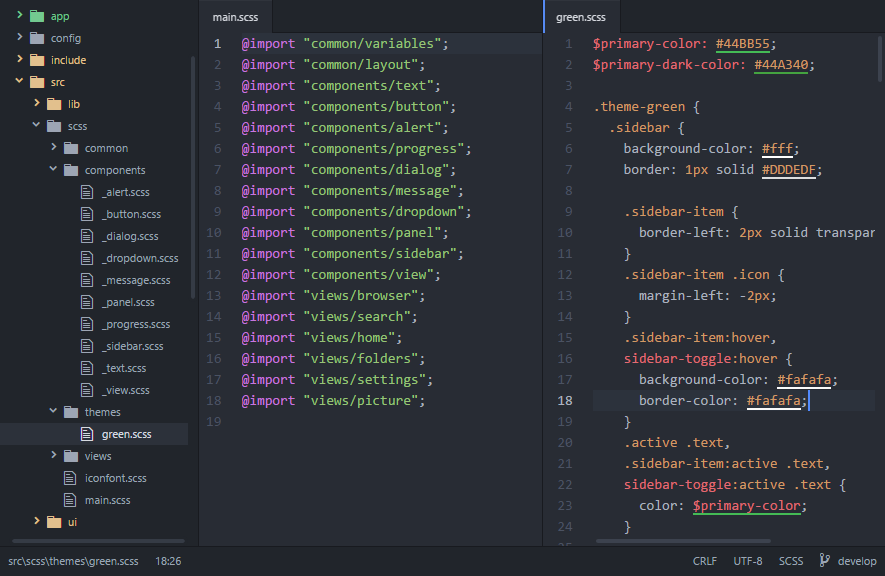Expand the include folder chevron
The height and width of the screenshot is (576, 885).
tap(20, 59)
